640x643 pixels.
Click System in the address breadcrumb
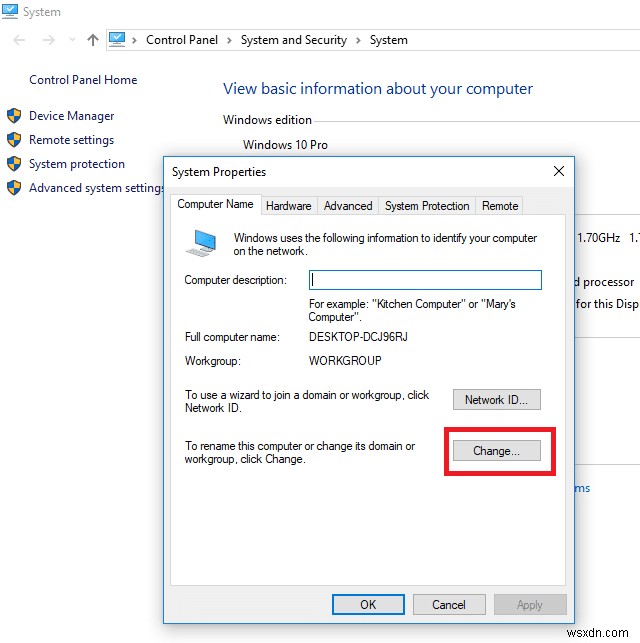click(x=389, y=40)
